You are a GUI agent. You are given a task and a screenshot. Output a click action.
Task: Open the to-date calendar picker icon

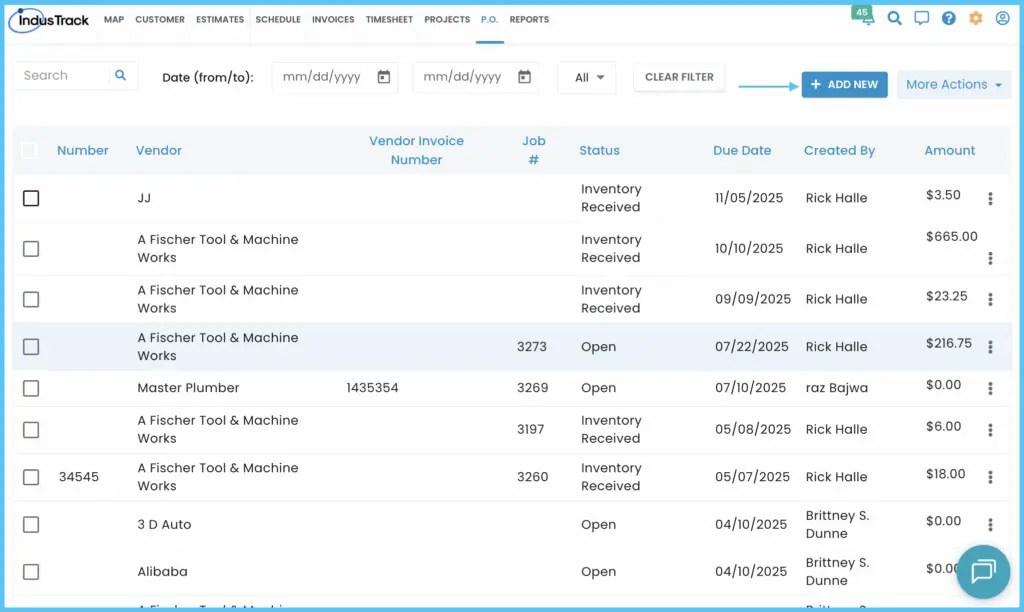(524, 77)
